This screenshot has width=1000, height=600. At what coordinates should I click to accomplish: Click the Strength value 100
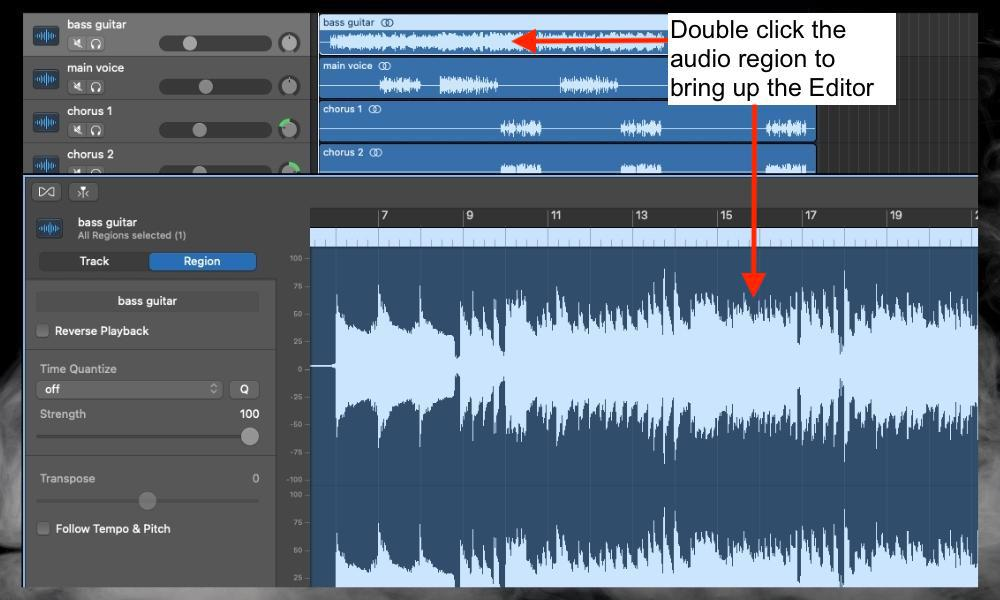click(x=249, y=414)
